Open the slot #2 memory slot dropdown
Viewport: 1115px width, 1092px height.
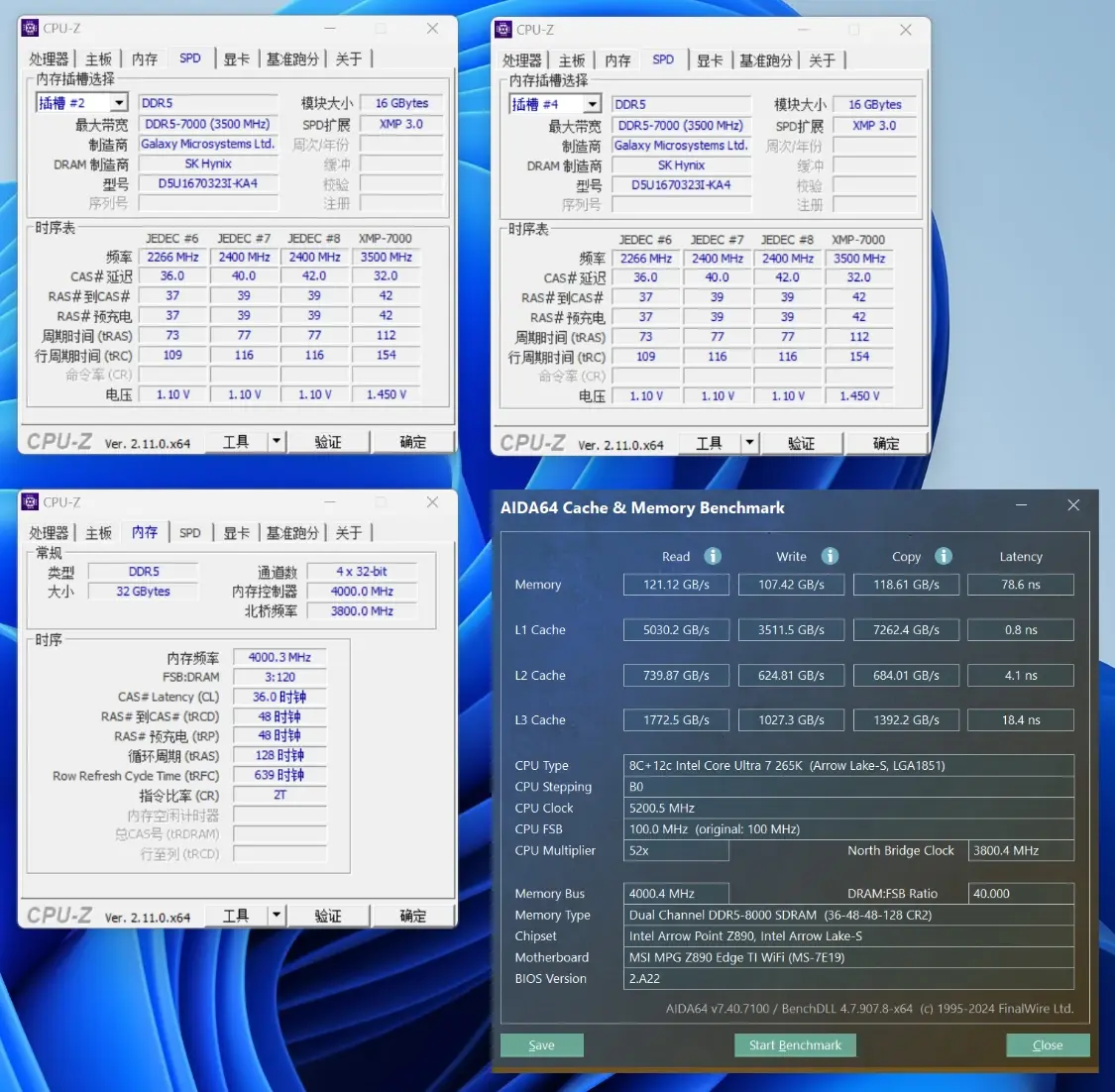tap(119, 103)
